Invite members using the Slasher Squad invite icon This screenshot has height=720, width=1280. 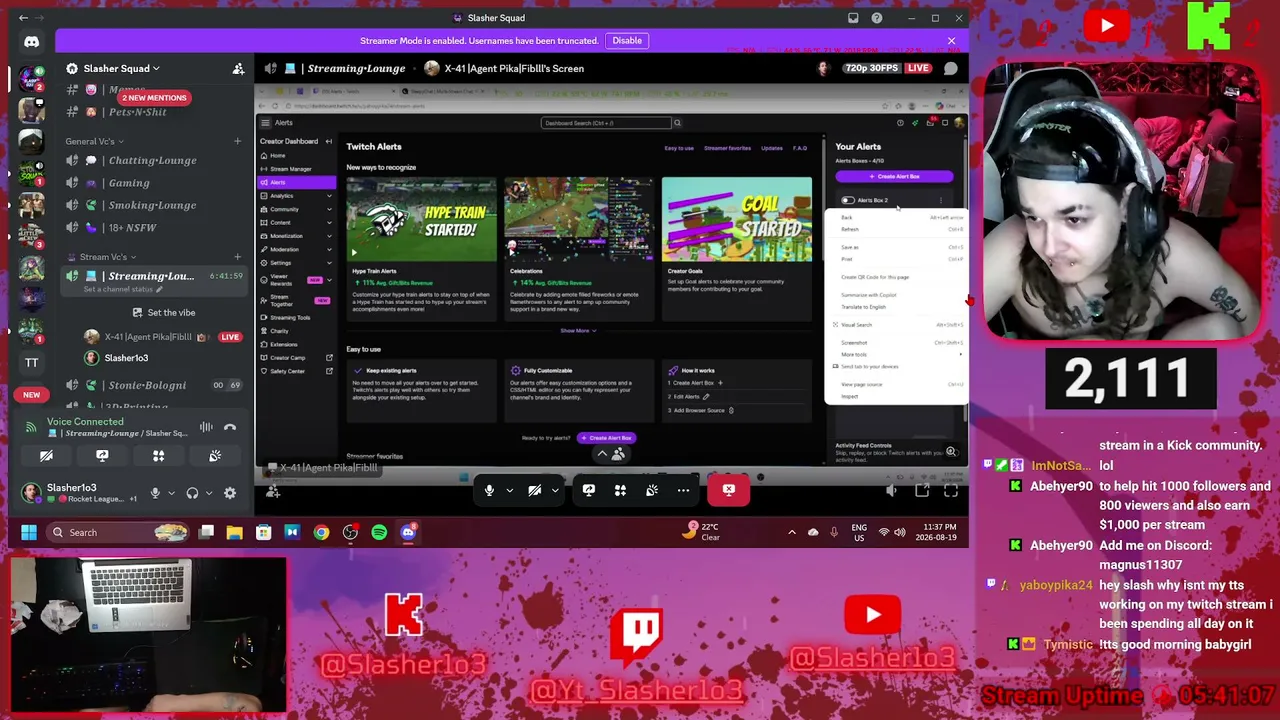(x=238, y=68)
